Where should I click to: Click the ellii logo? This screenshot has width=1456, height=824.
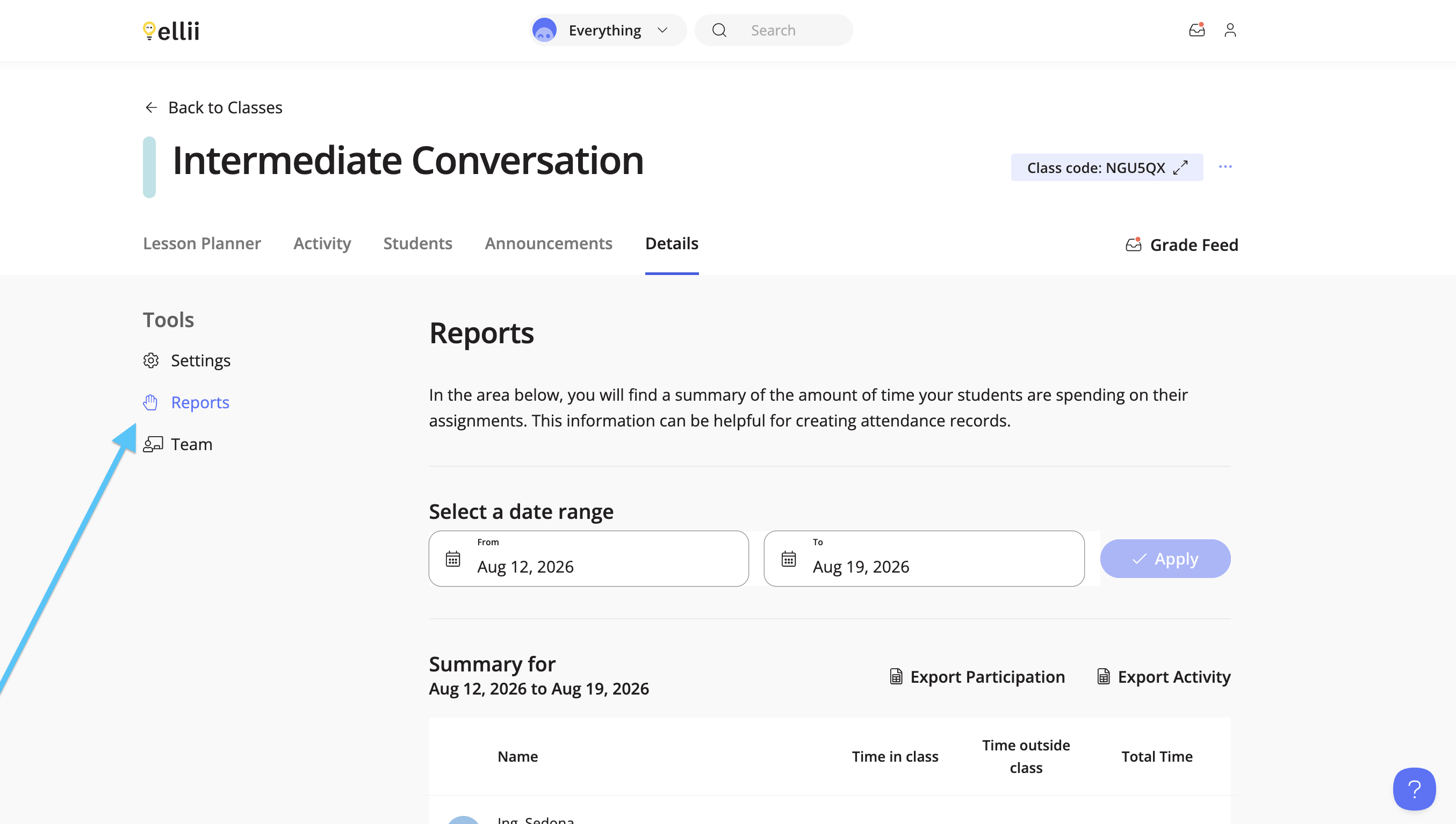[x=171, y=31]
